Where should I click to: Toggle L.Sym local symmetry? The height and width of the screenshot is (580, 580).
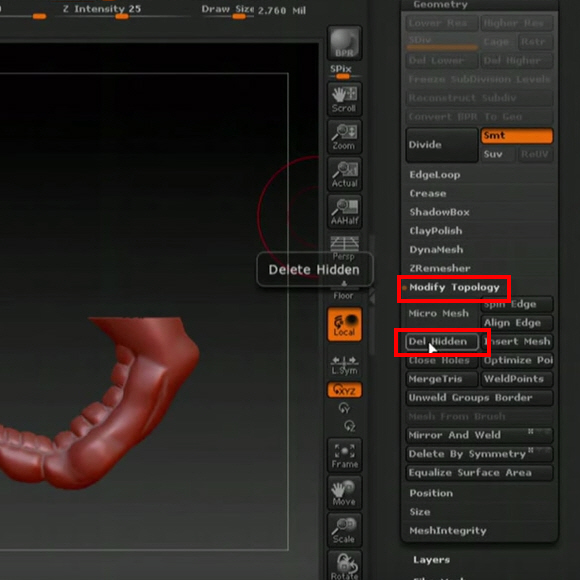point(344,365)
